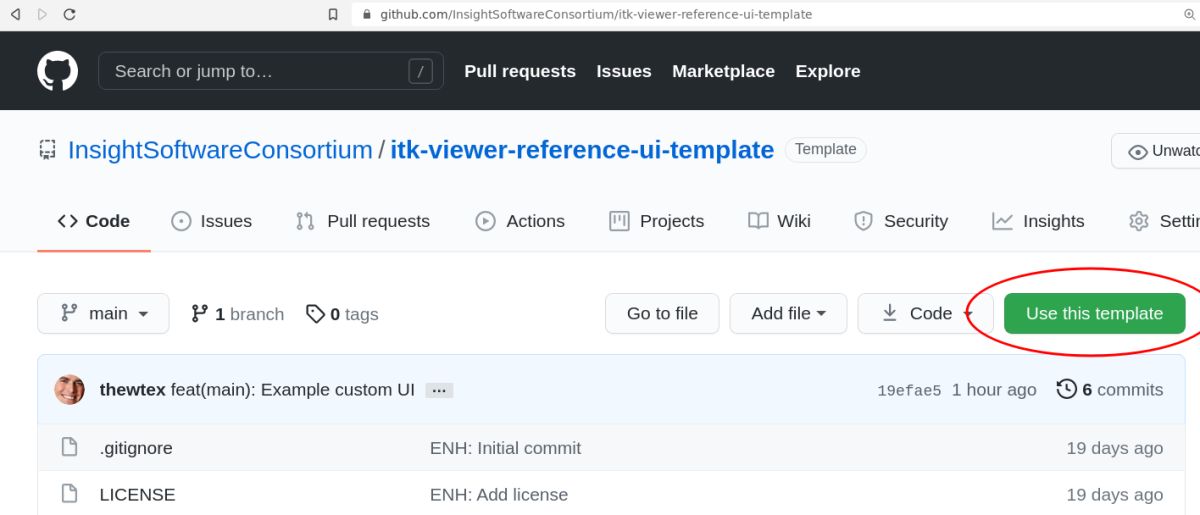This screenshot has width=1200, height=515.
Task: Click the LICENSE file icon
Action: click(69, 494)
